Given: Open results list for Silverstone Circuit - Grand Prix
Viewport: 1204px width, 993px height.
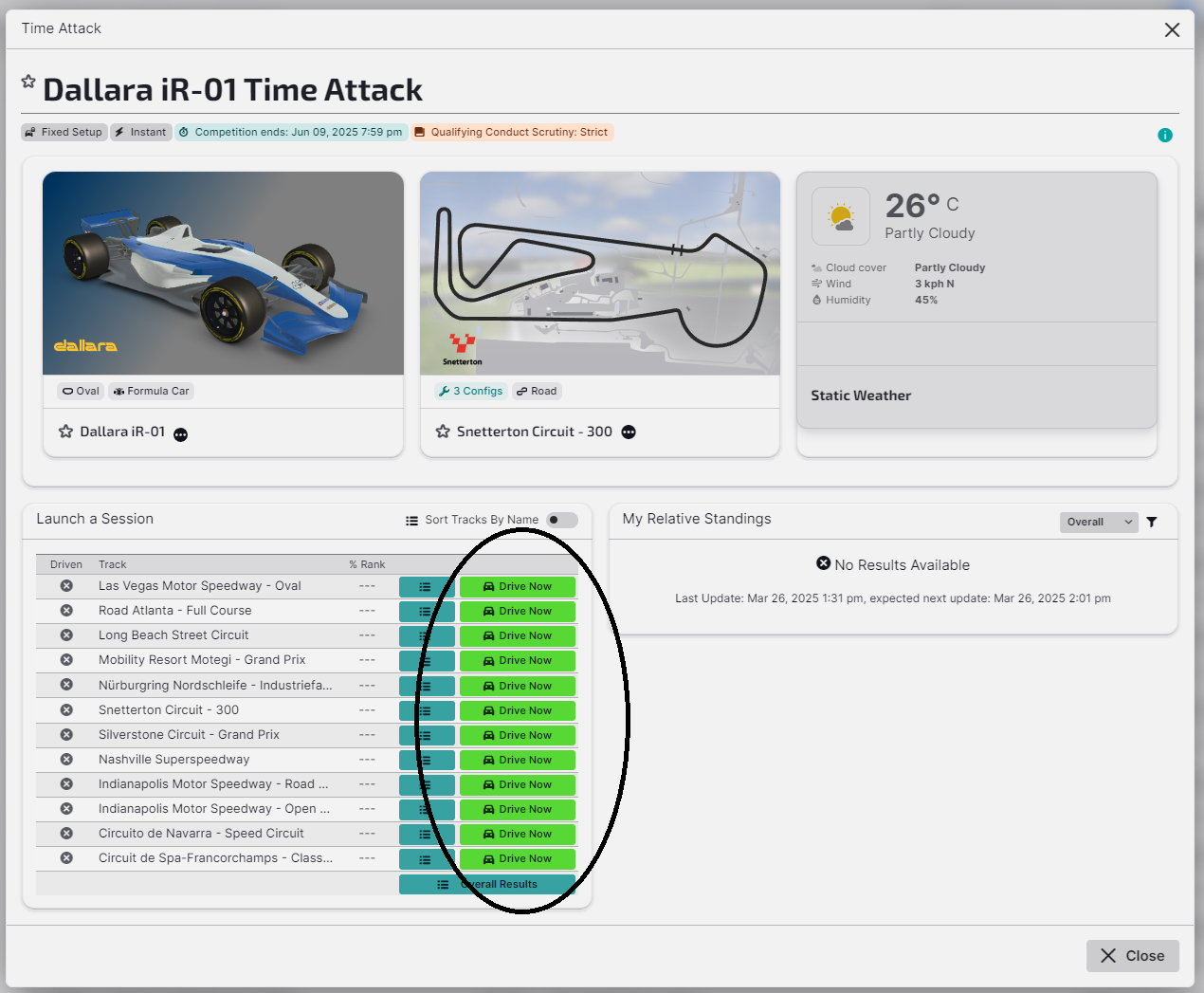Looking at the screenshot, I should coord(427,736).
